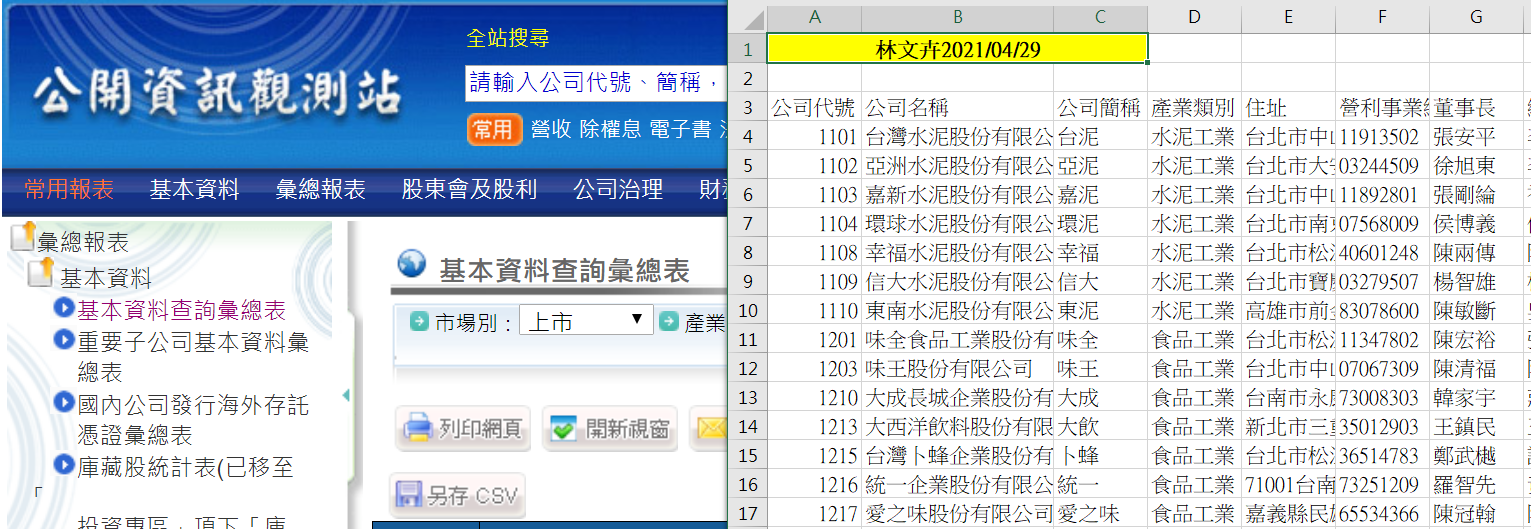Open the 常用報表 navigation menu
This screenshot has width=1531, height=529.
[x=69, y=189]
